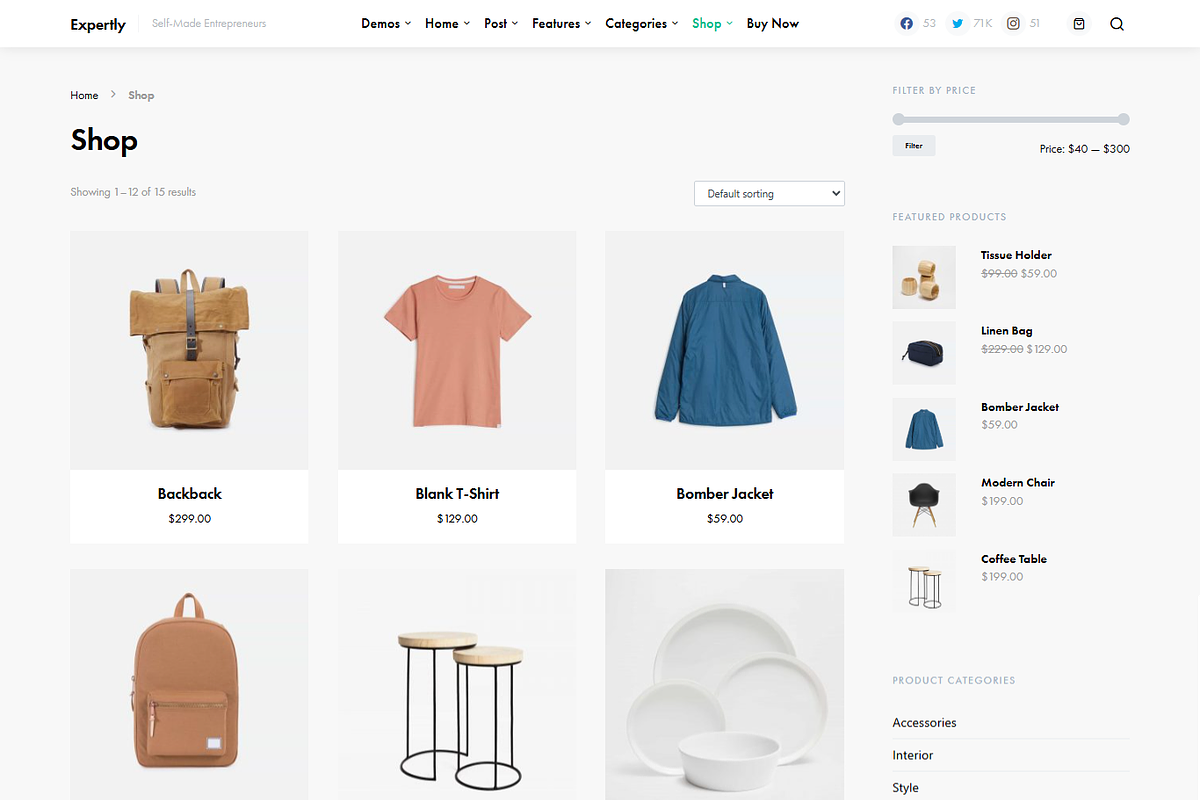Open the white plates product image
The width and height of the screenshot is (1200, 800).
click(725, 685)
